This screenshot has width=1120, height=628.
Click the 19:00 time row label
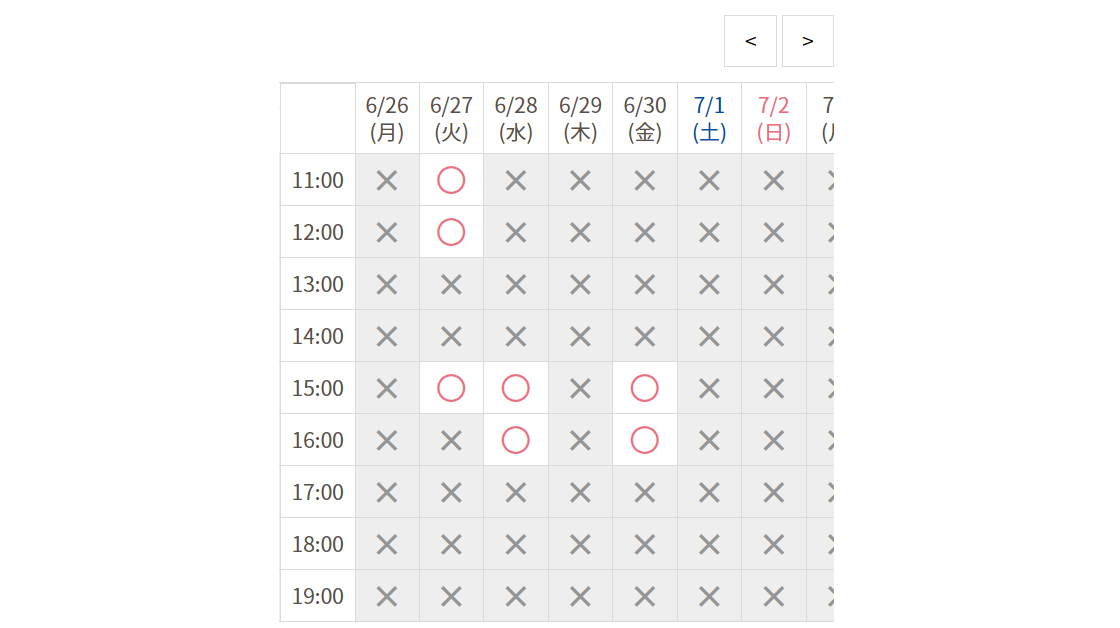[318, 596]
